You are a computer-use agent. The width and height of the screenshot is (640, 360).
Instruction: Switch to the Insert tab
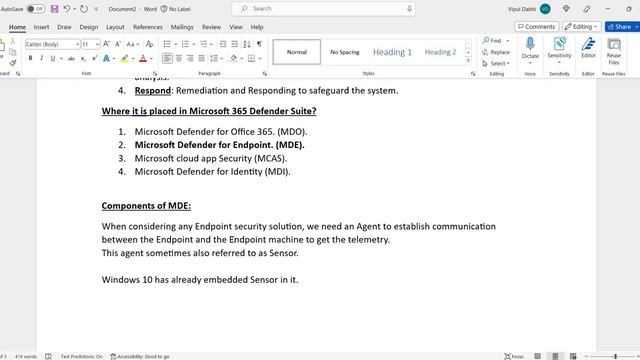[41, 27]
